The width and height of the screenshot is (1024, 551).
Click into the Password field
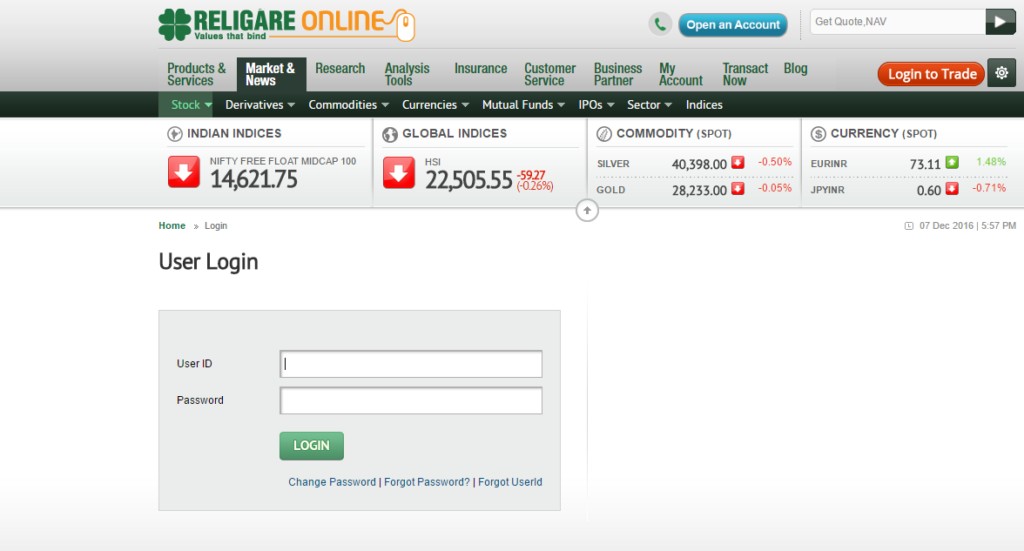click(411, 401)
